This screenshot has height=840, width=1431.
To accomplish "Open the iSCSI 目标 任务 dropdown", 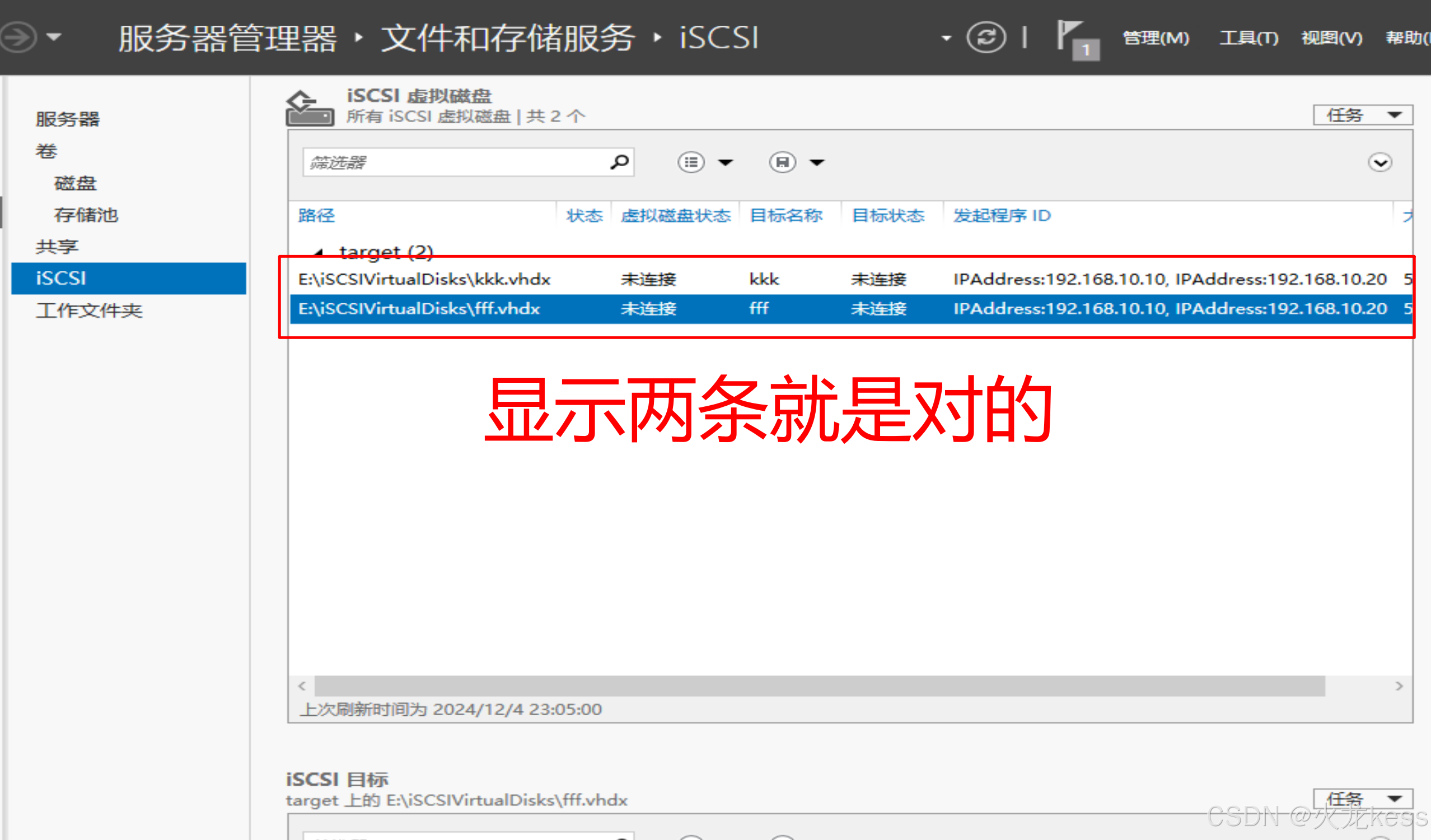I will pos(1362,799).
